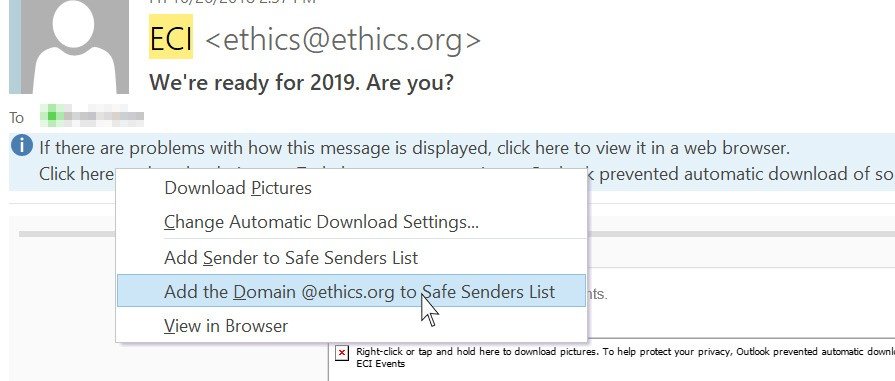Click the message date line above the sender
Image resolution: width=895 pixels, height=381 pixels.
(233, 2)
